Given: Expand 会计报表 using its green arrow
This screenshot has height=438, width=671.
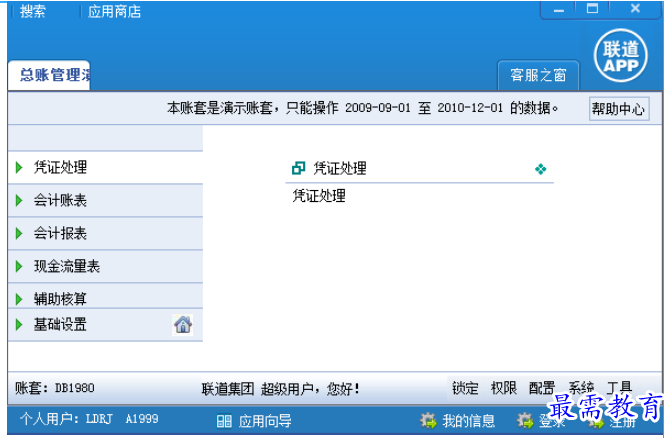Looking at the screenshot, I should tap(19, 233).
